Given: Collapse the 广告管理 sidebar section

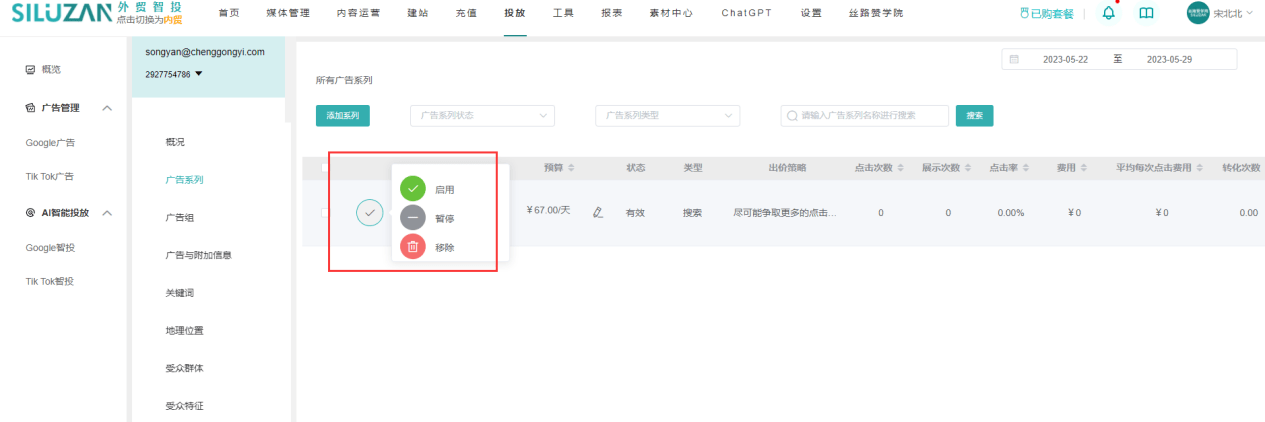Looking at the screenshot, I should pos(108,108).
